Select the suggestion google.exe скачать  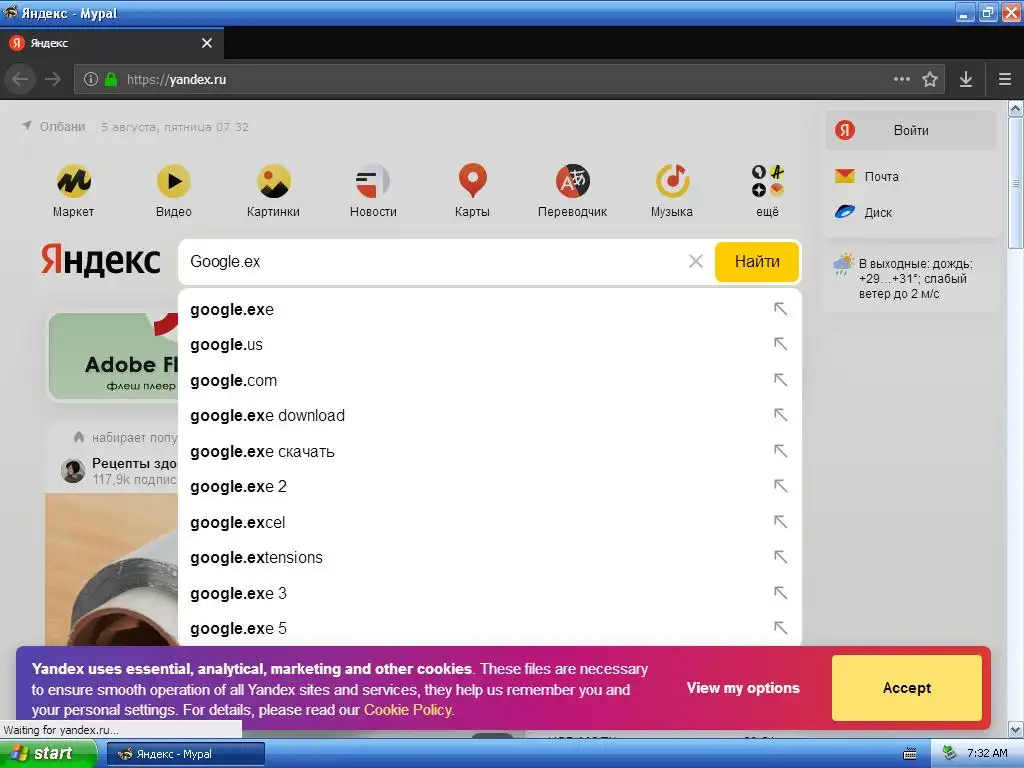pyautogui.click(x=490, y=452)
